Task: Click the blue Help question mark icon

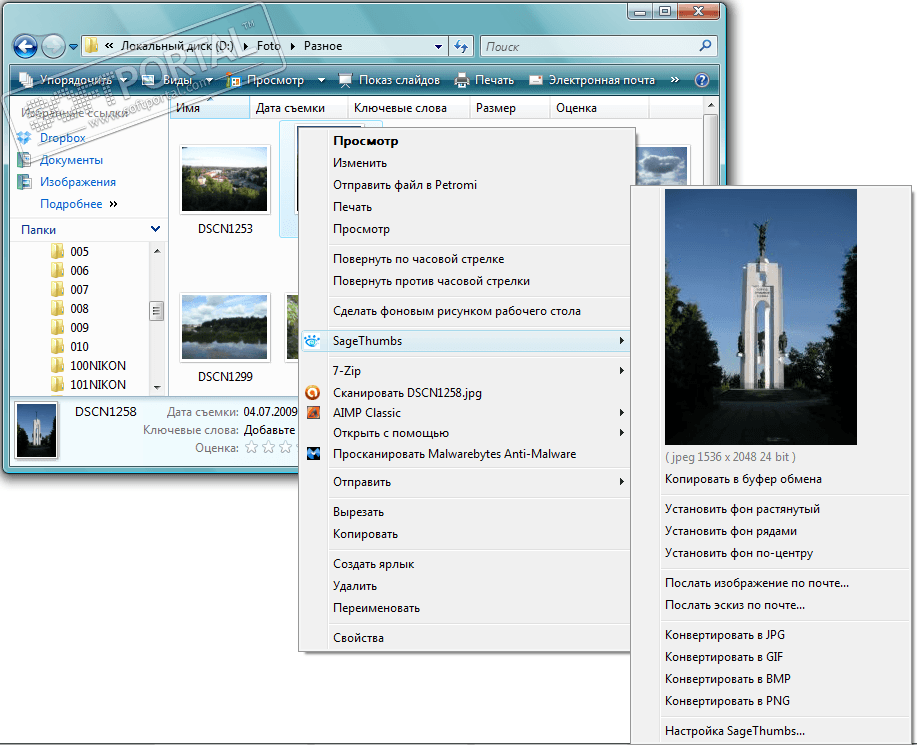Action: coord(702,80)
